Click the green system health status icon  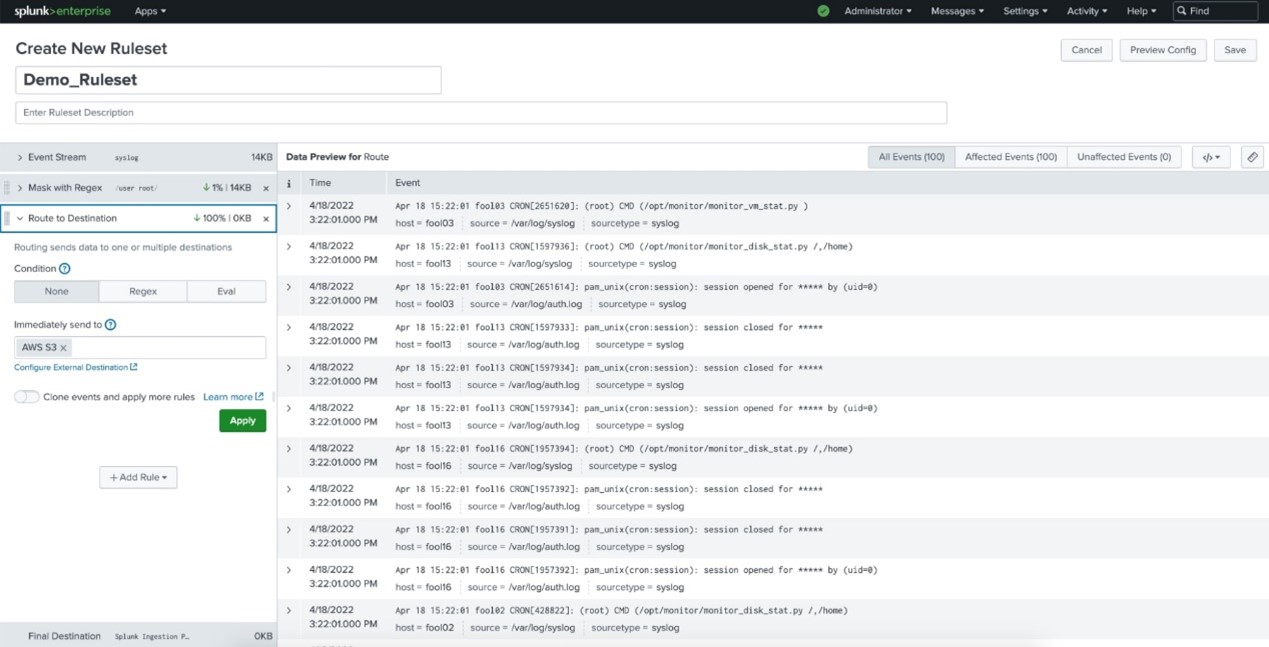coord(823,11)
